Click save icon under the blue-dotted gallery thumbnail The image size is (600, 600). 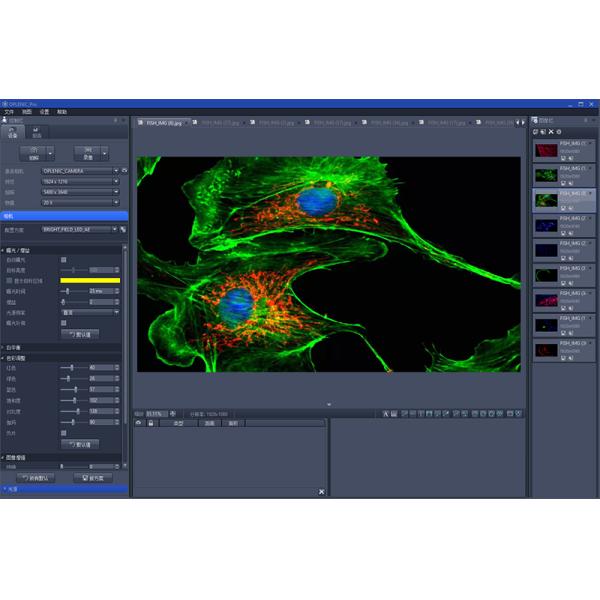[x=563, y=233]
